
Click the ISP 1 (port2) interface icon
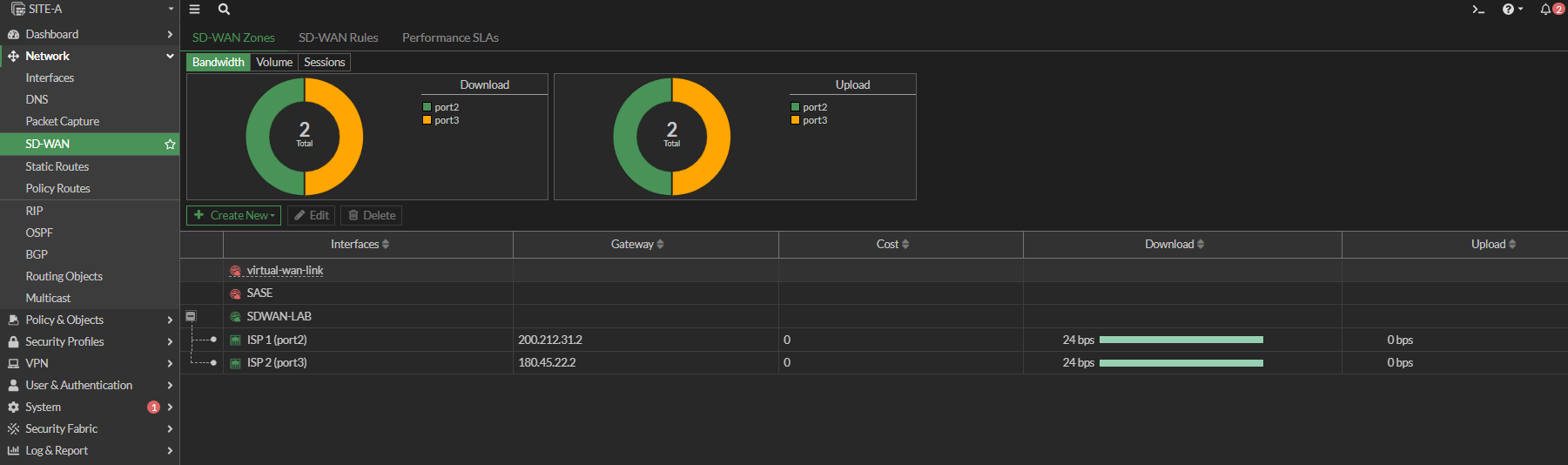coord(235,340)
